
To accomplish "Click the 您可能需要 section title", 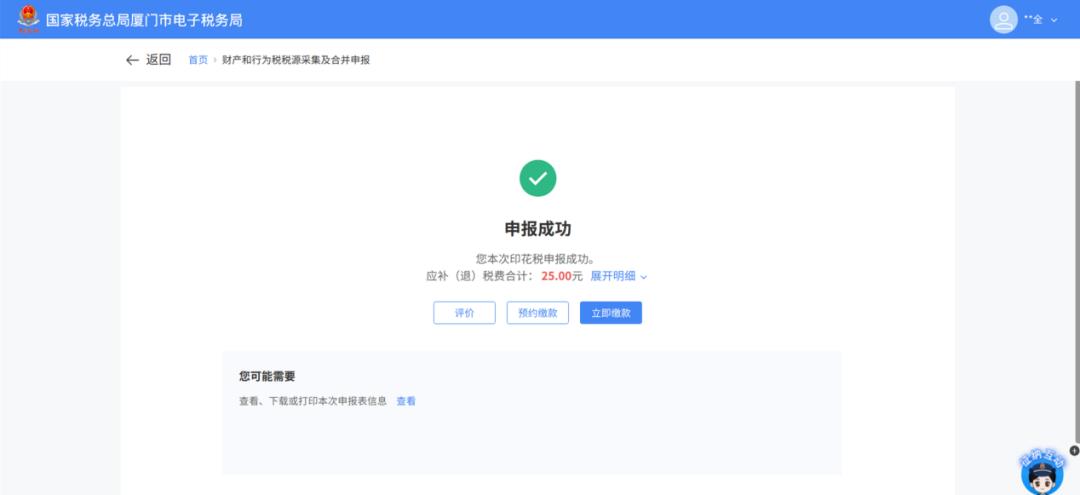I will [267, 377].
